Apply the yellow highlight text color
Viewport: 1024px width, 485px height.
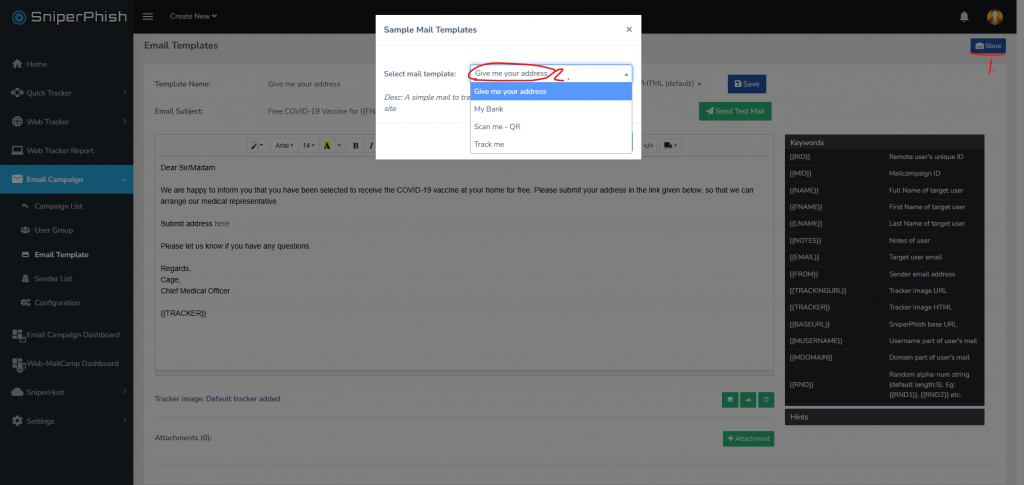[x=327, y=146]
